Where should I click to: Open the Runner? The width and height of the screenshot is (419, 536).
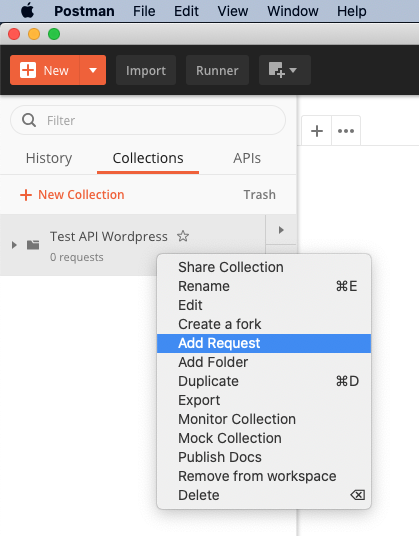pos(217,70)
